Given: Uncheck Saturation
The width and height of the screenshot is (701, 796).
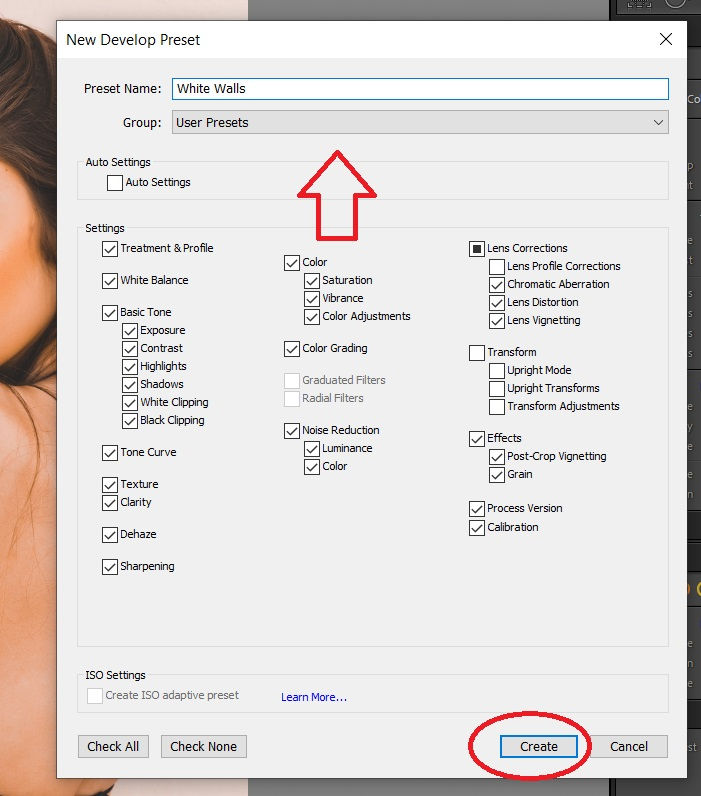Looking at the screenshot, I should 312,281.
